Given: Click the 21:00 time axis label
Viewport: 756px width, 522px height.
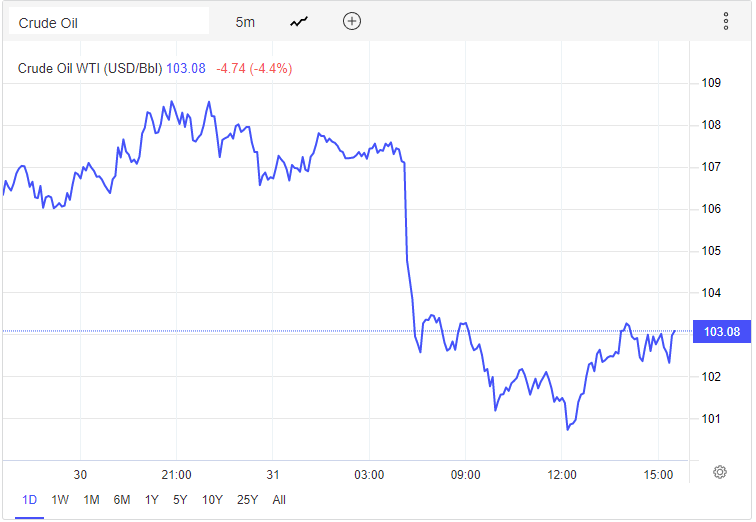Looking at the screenshot, I should tap(176, 474).
